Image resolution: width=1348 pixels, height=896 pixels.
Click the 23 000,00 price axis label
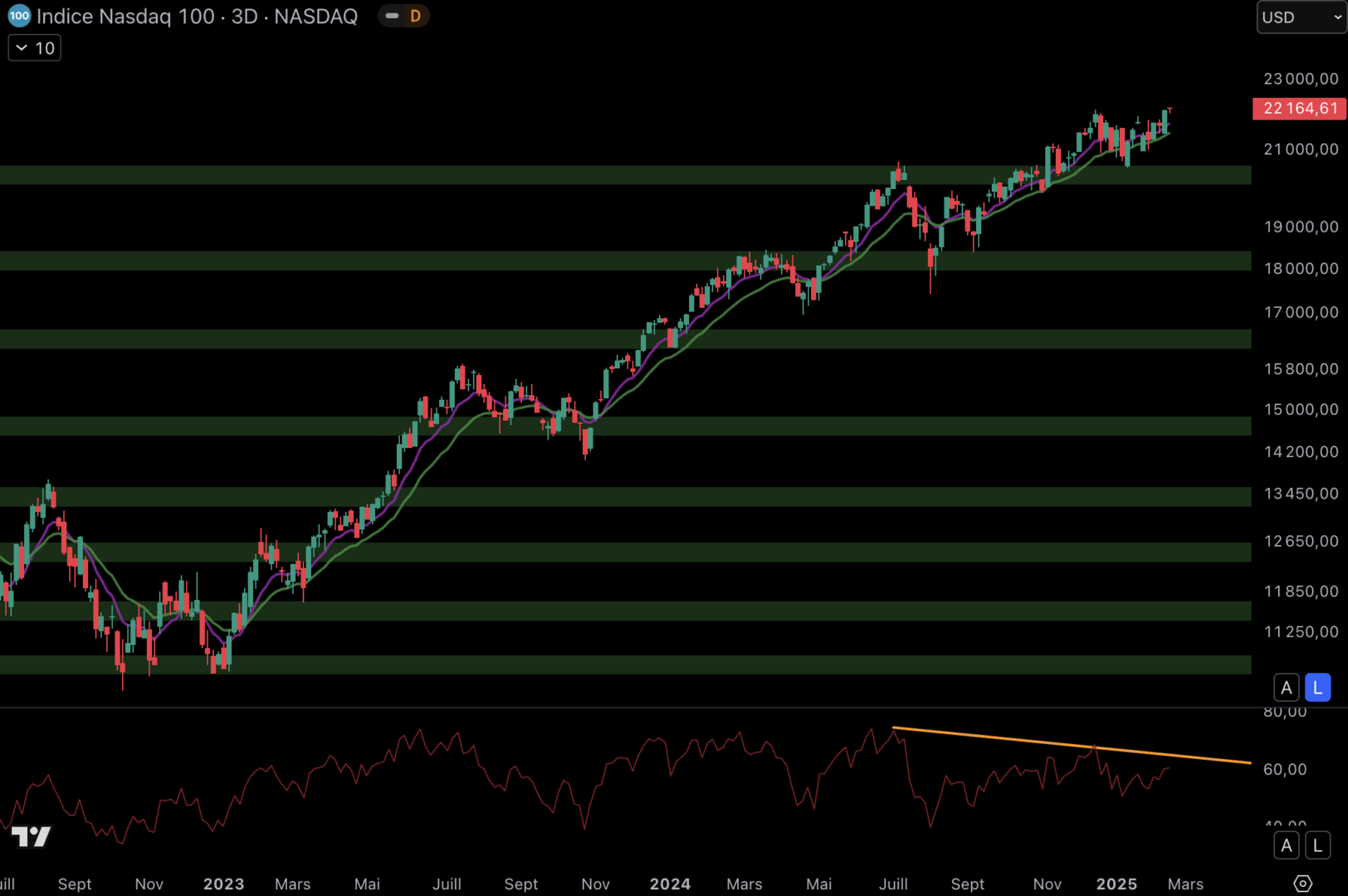coord(1301,79)
